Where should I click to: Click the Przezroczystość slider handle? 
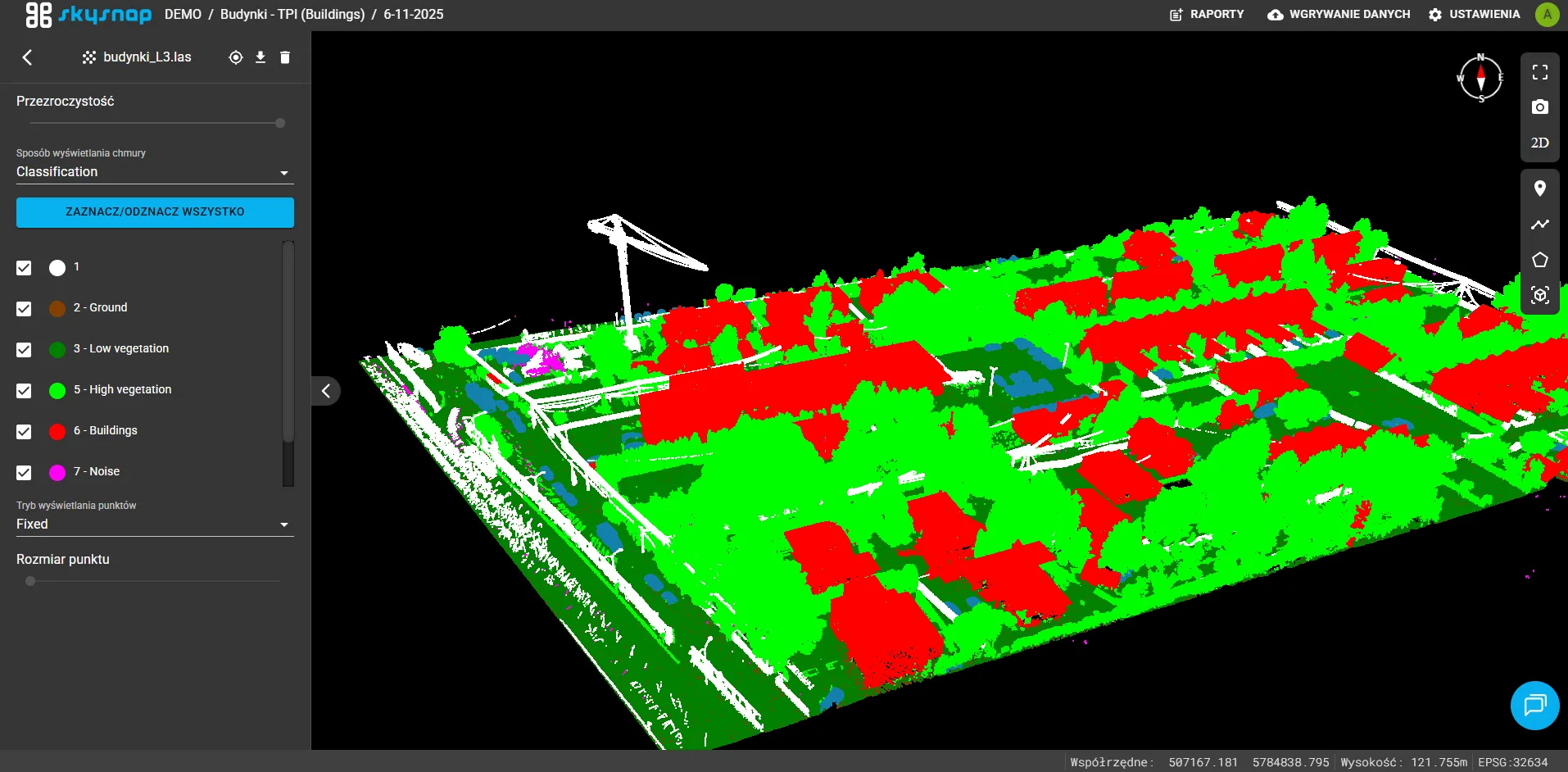(280, 123)
